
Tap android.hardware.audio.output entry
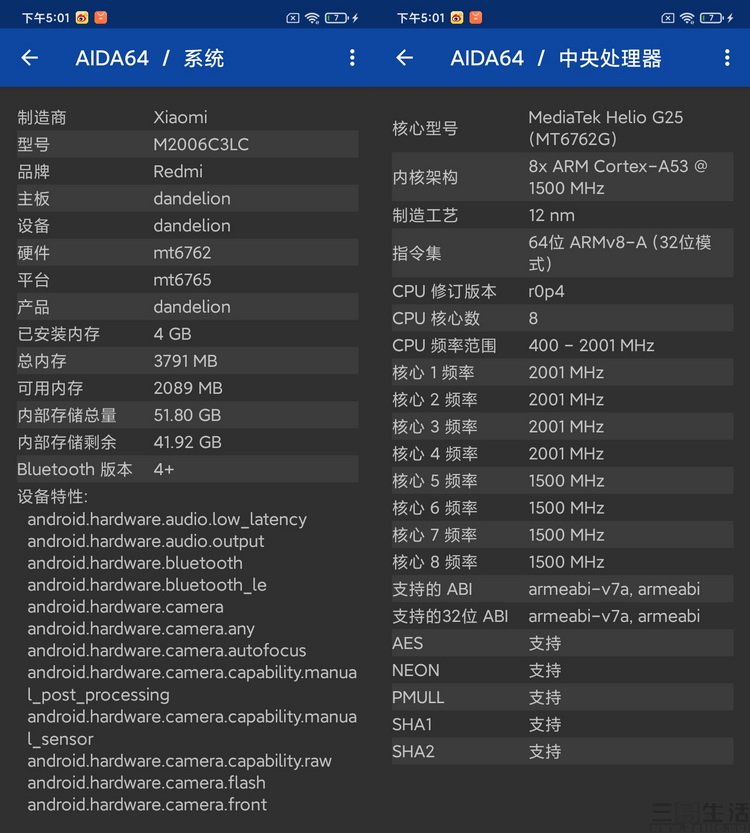pyautogui.click(x=146, y=541)
